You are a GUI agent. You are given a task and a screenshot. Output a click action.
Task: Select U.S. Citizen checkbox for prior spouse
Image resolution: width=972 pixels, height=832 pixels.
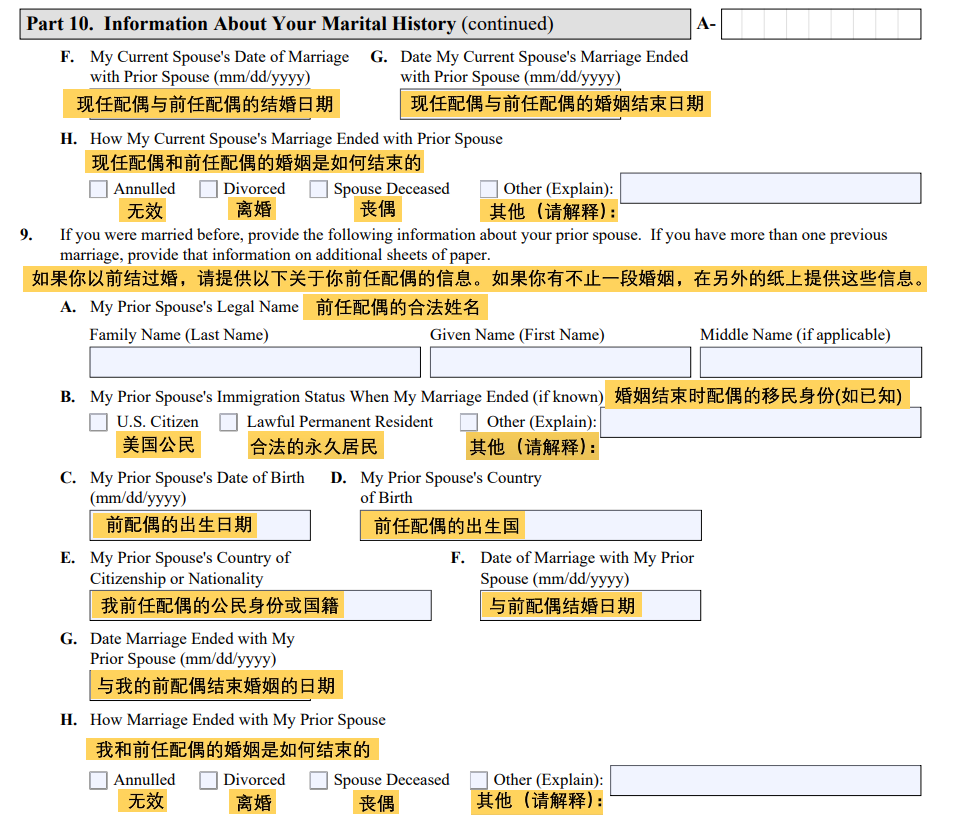[98, 422]
